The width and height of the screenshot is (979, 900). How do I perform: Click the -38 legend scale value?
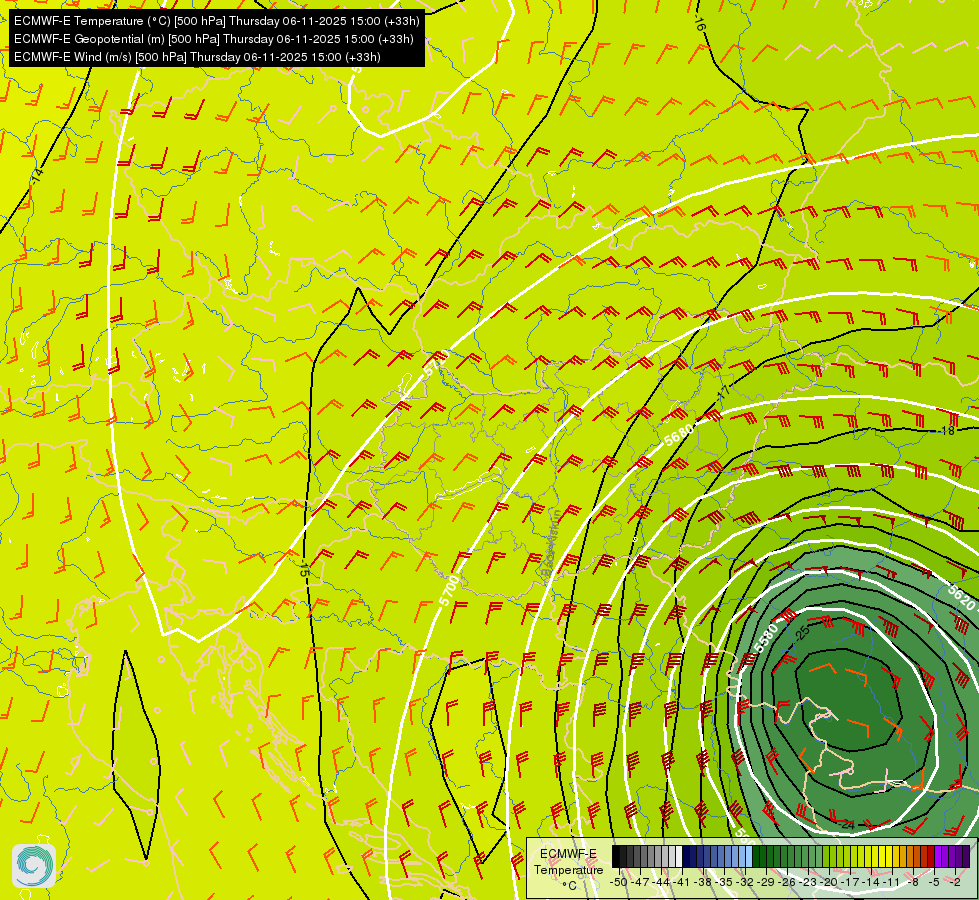[x=702, y=882]
